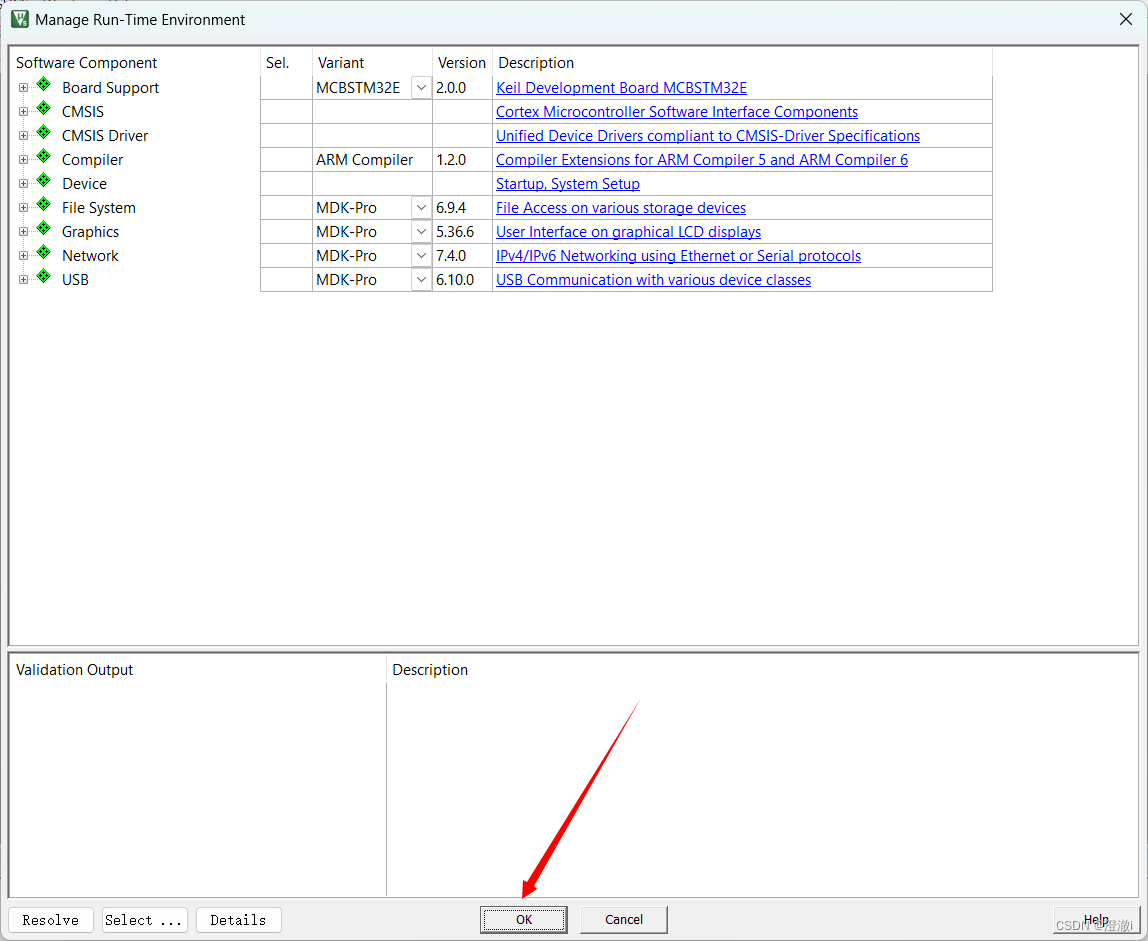Open the MDK-Pro variant dropdown for USB
Screen dimensions: 1148x941
point(421,280)
